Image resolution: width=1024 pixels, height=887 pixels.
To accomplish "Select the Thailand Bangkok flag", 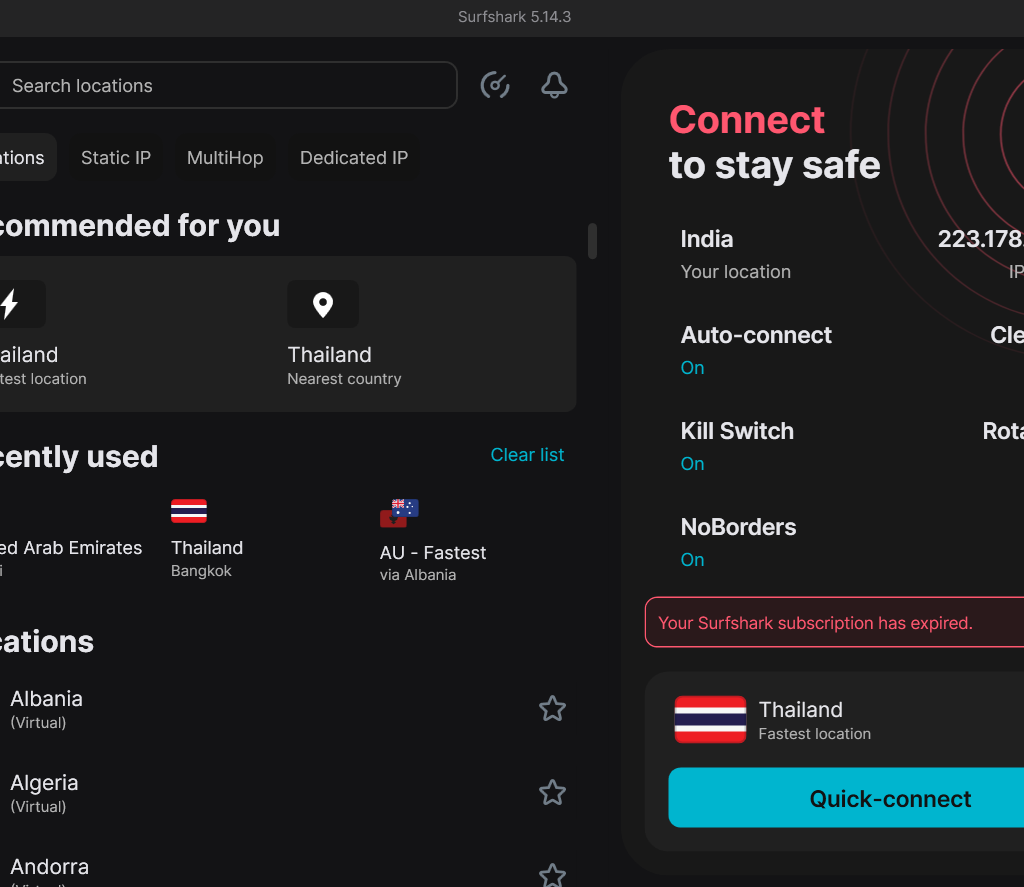I will 189,511.
